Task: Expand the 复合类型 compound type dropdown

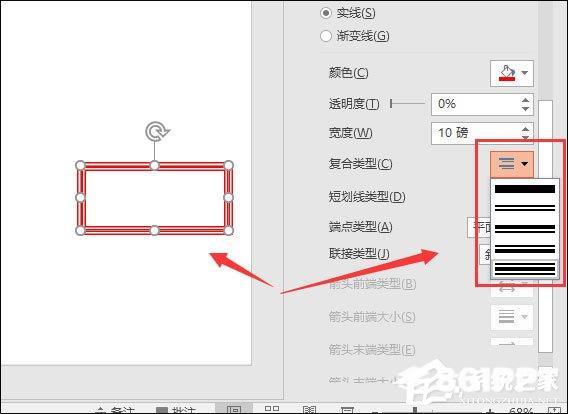Action: [x=511, y=164]
